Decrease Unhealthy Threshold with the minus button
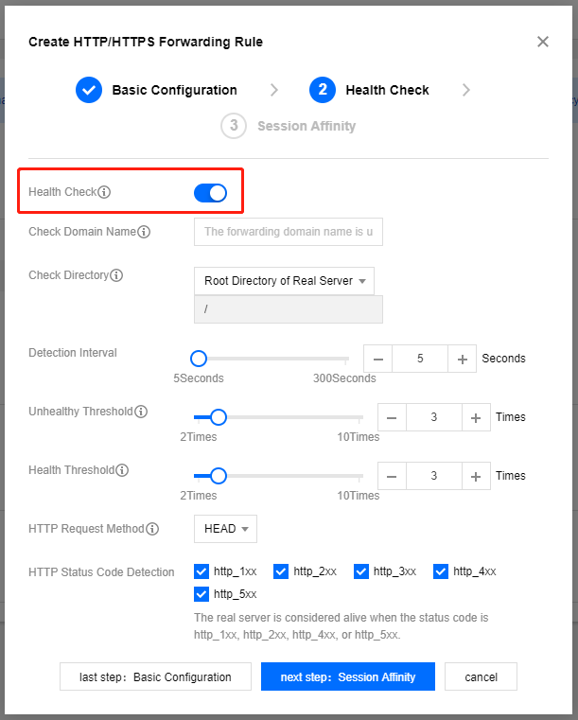Image resolution: width=578 pixels, height=720 pixels. tap(392, 418)
